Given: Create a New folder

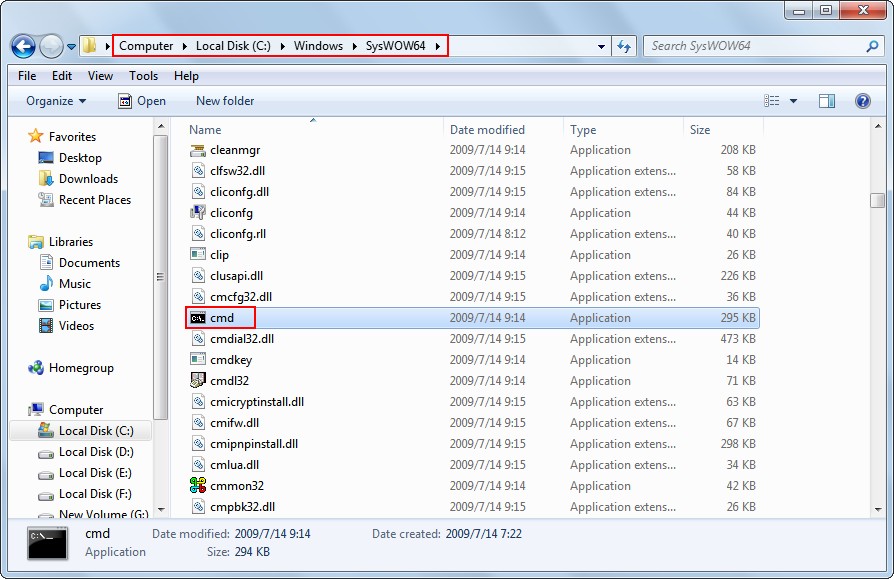Looking at the screenshot, I should point(225,101).
